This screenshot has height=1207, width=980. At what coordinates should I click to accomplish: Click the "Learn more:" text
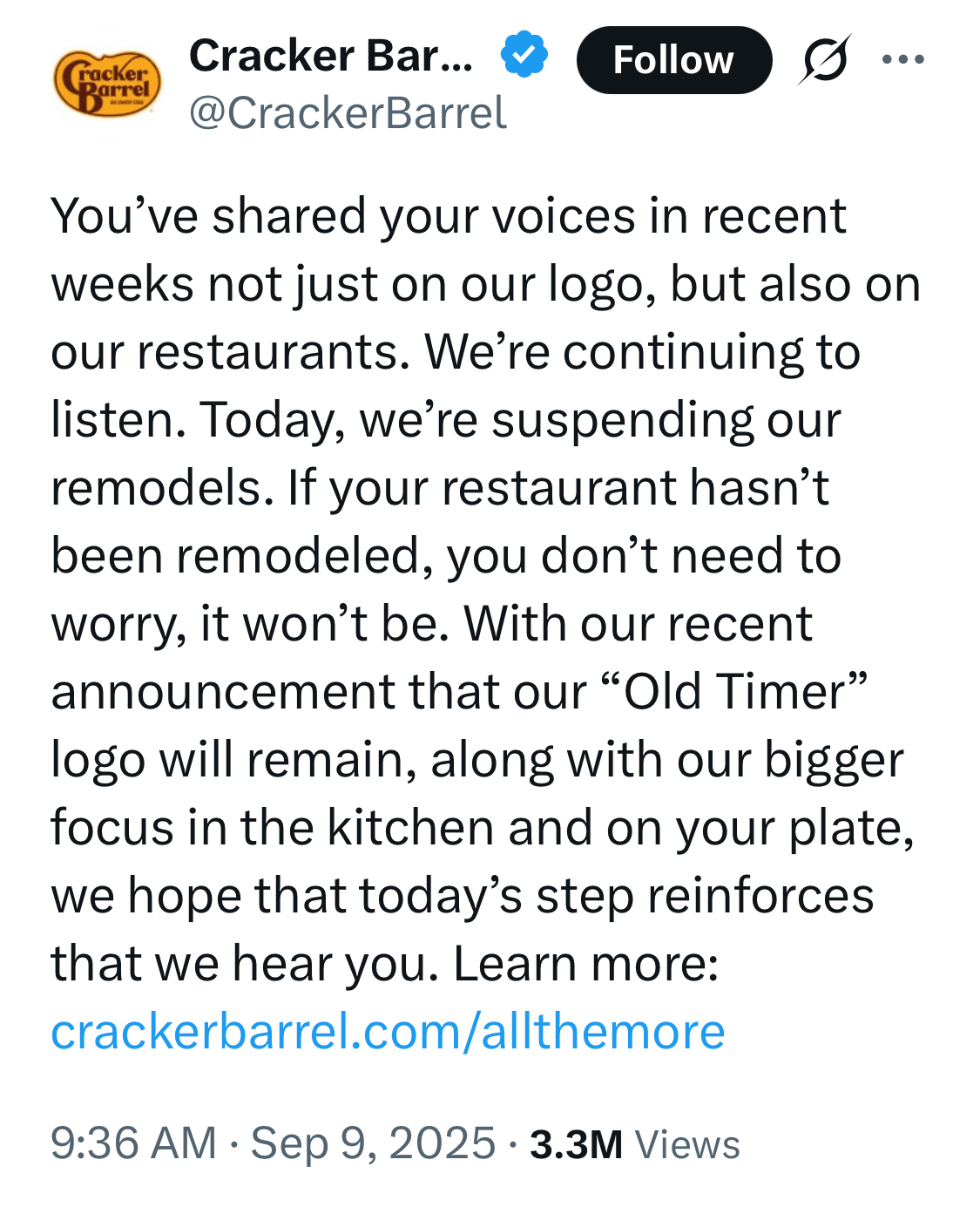[x=585, y=964]
